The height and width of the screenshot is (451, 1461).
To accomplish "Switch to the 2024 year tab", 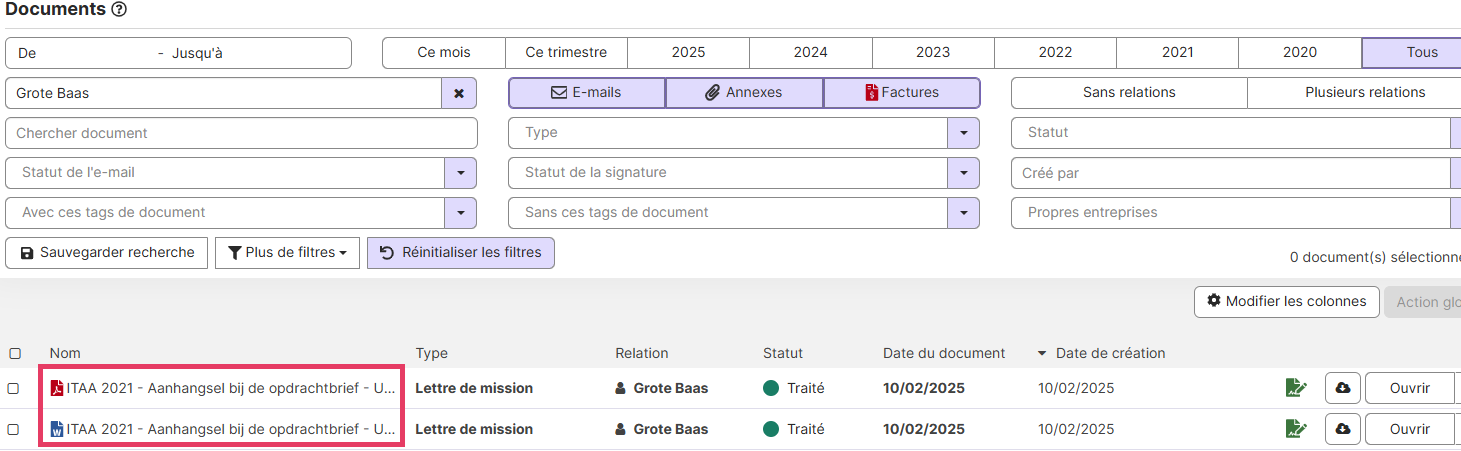I will [810, 53].
